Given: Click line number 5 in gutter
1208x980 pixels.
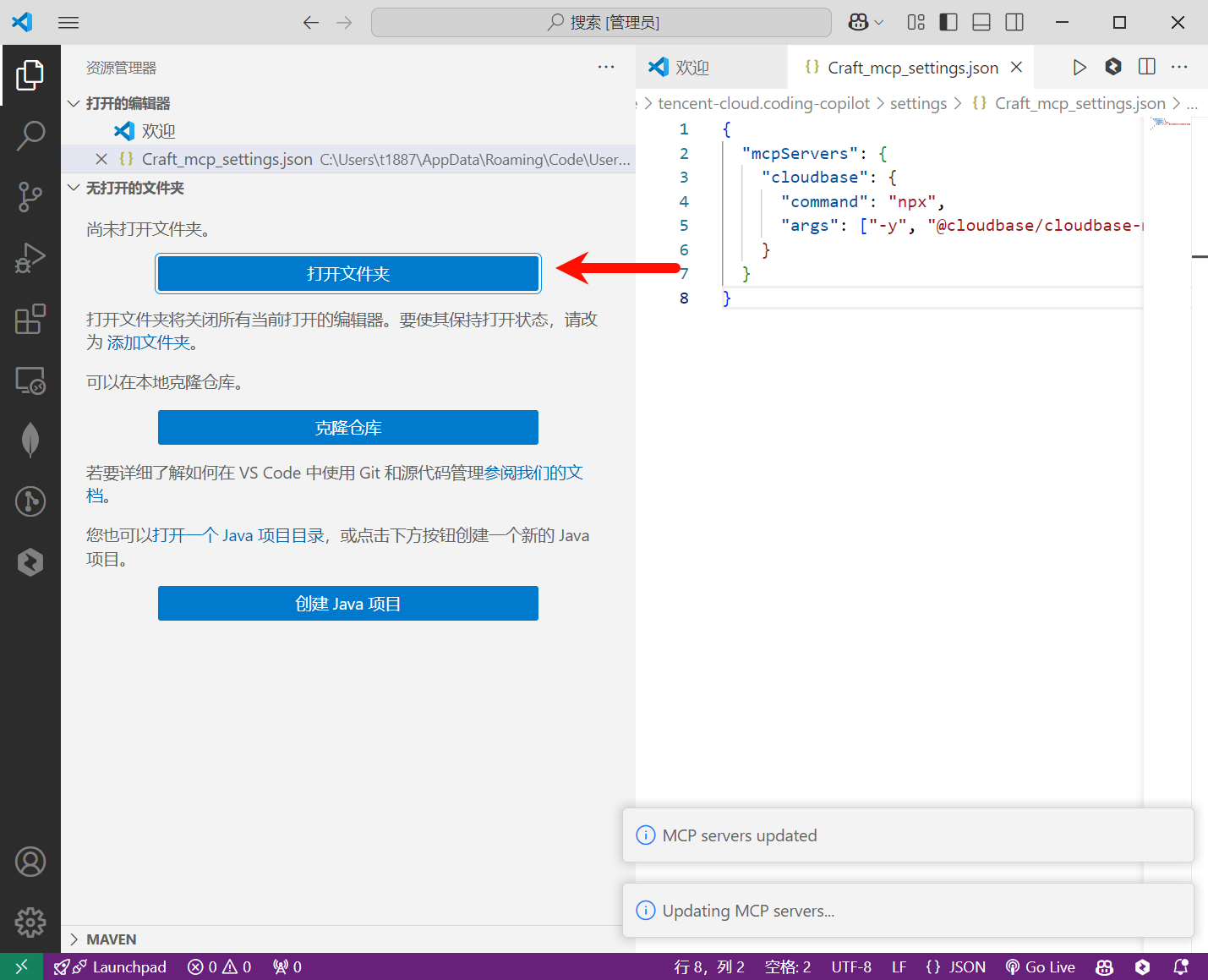Looking at the screenshot, I should (x=684, y=226).
